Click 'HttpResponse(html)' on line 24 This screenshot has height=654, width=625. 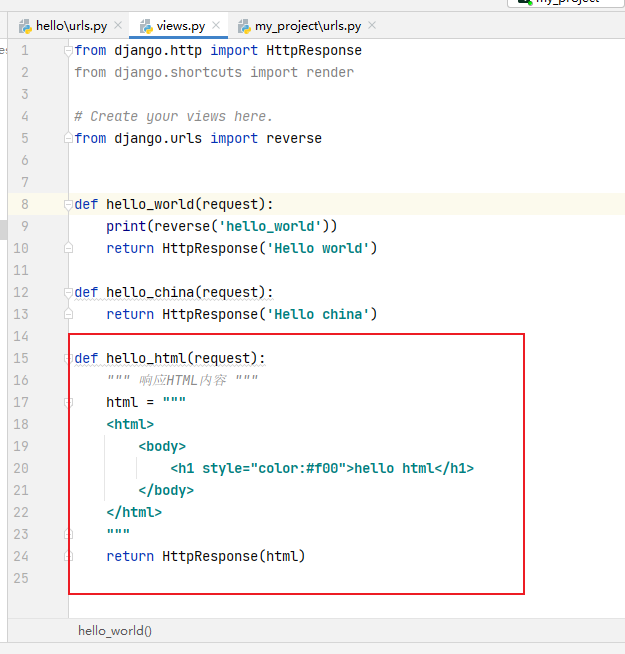(x=234, y=556)
